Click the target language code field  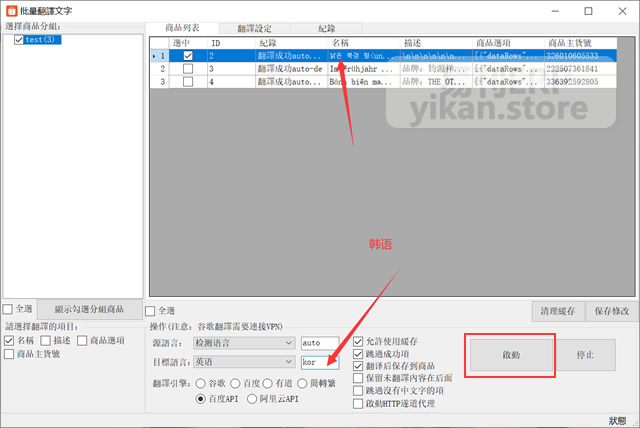320,362
